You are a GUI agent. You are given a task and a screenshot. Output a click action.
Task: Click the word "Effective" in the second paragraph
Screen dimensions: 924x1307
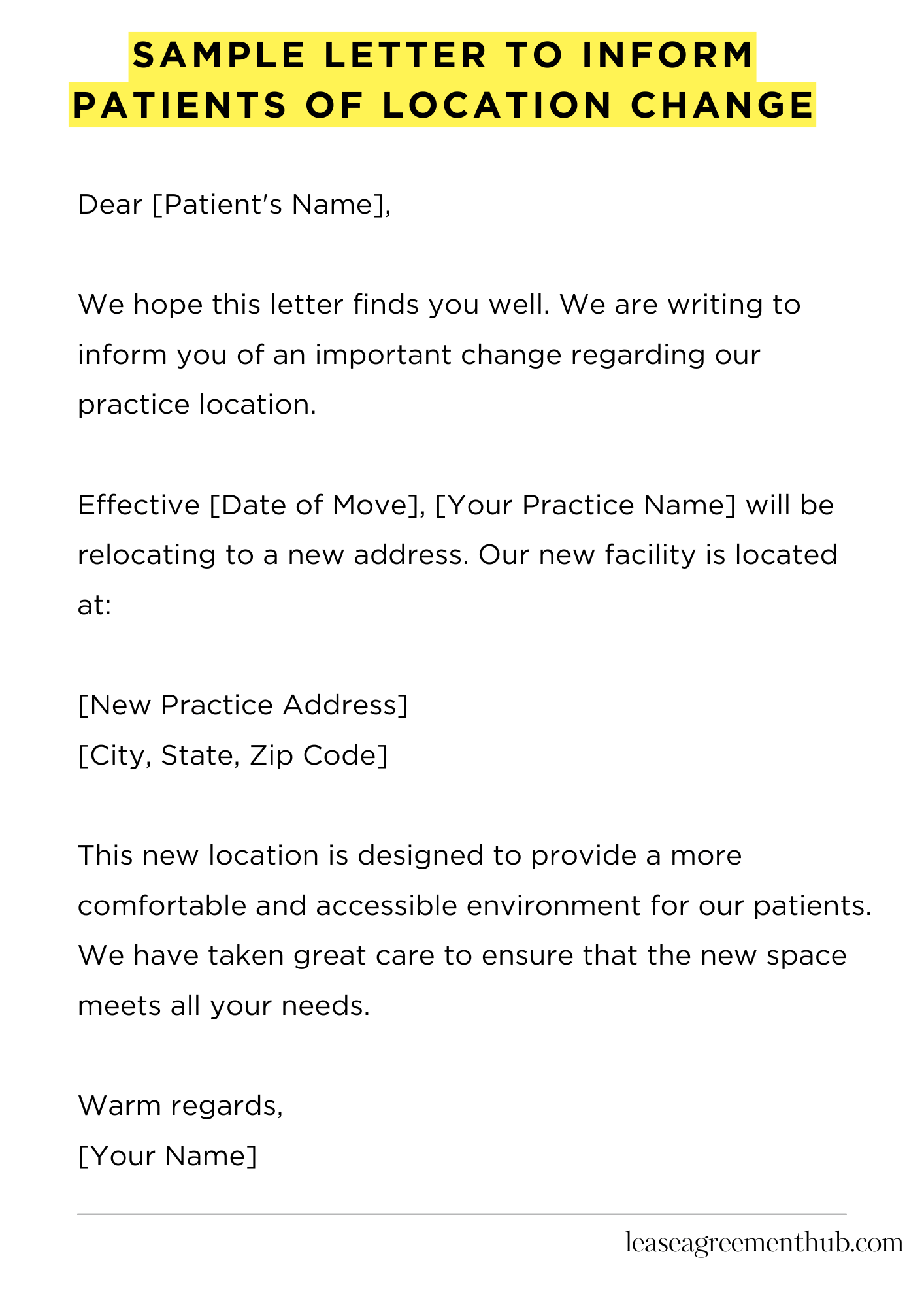pyautogui.click(x=139, y=505)
